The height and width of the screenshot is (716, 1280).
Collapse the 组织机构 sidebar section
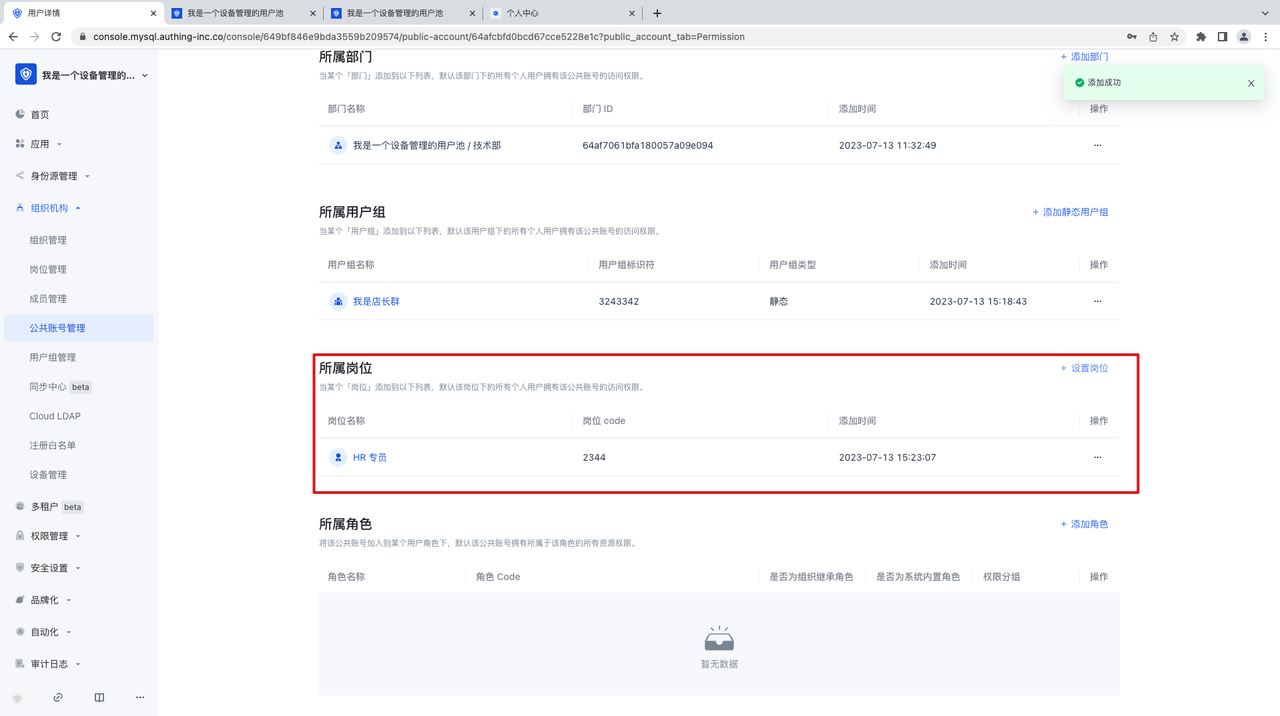pyautogui.click(x=49, y=208)
